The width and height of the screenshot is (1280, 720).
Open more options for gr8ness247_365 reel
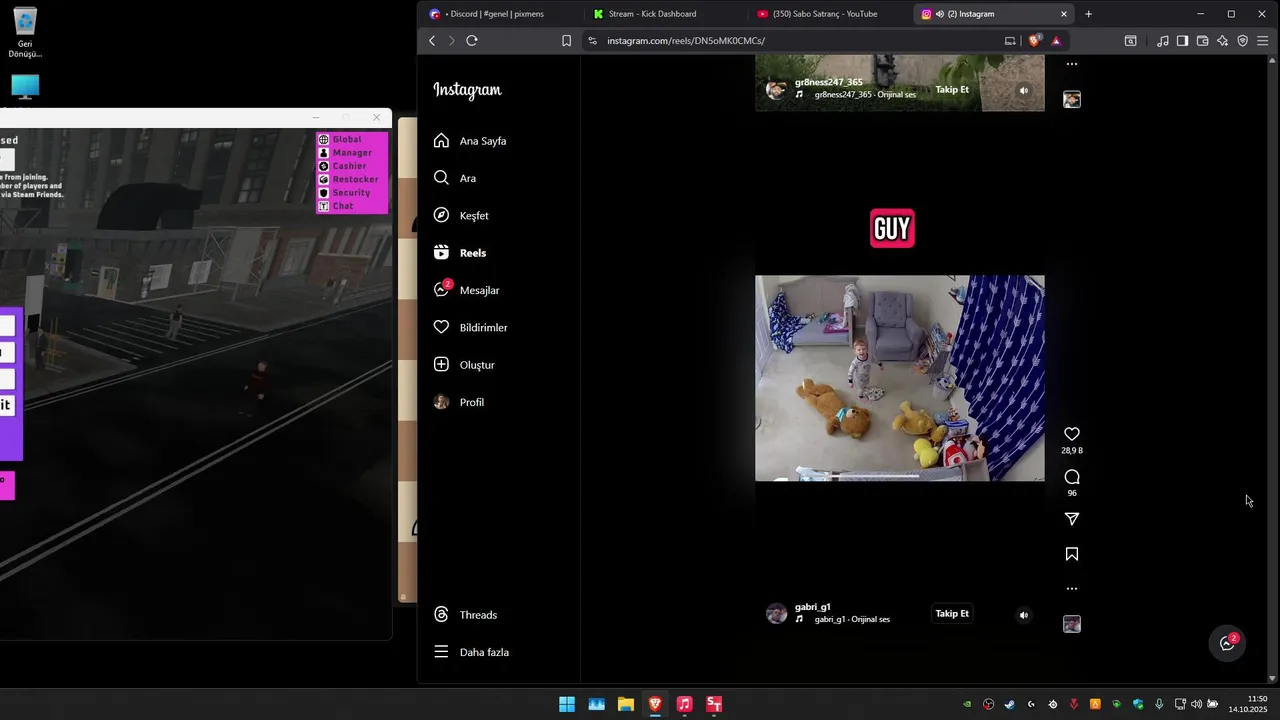[x=1072, y=64]
